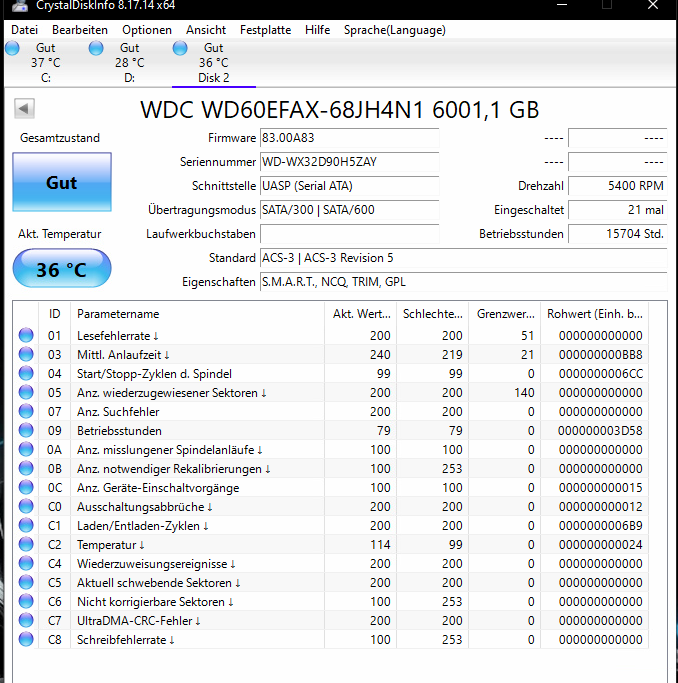Screen dimensions: 678x683
Task: Open the Datei menu
Action: click(24, 30)
